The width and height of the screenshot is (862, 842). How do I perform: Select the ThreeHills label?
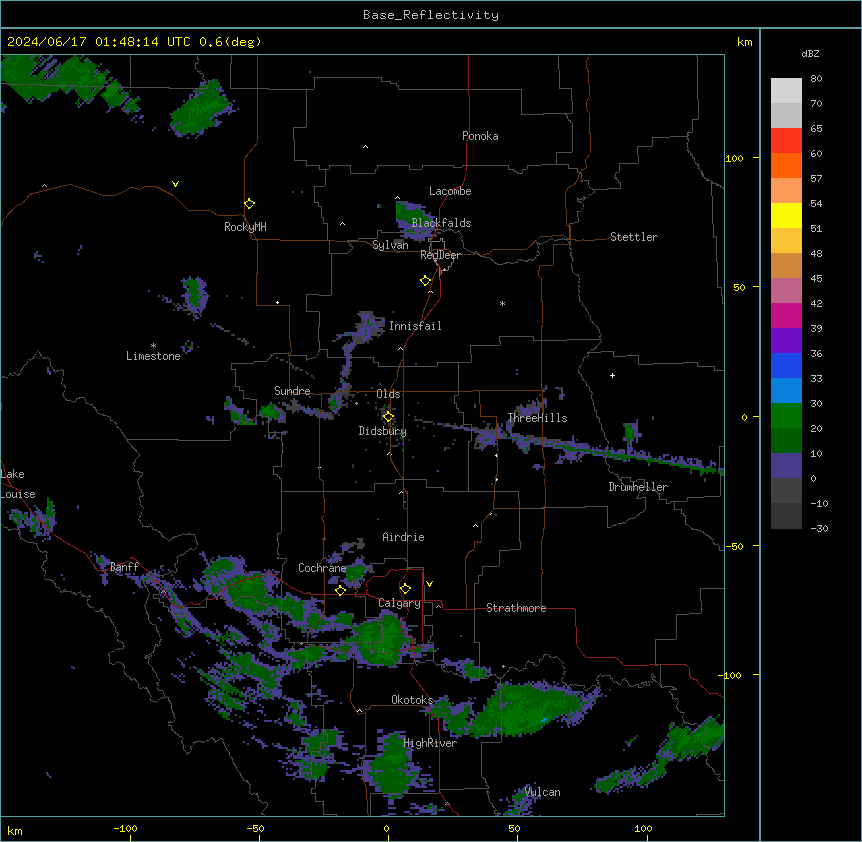537,418
